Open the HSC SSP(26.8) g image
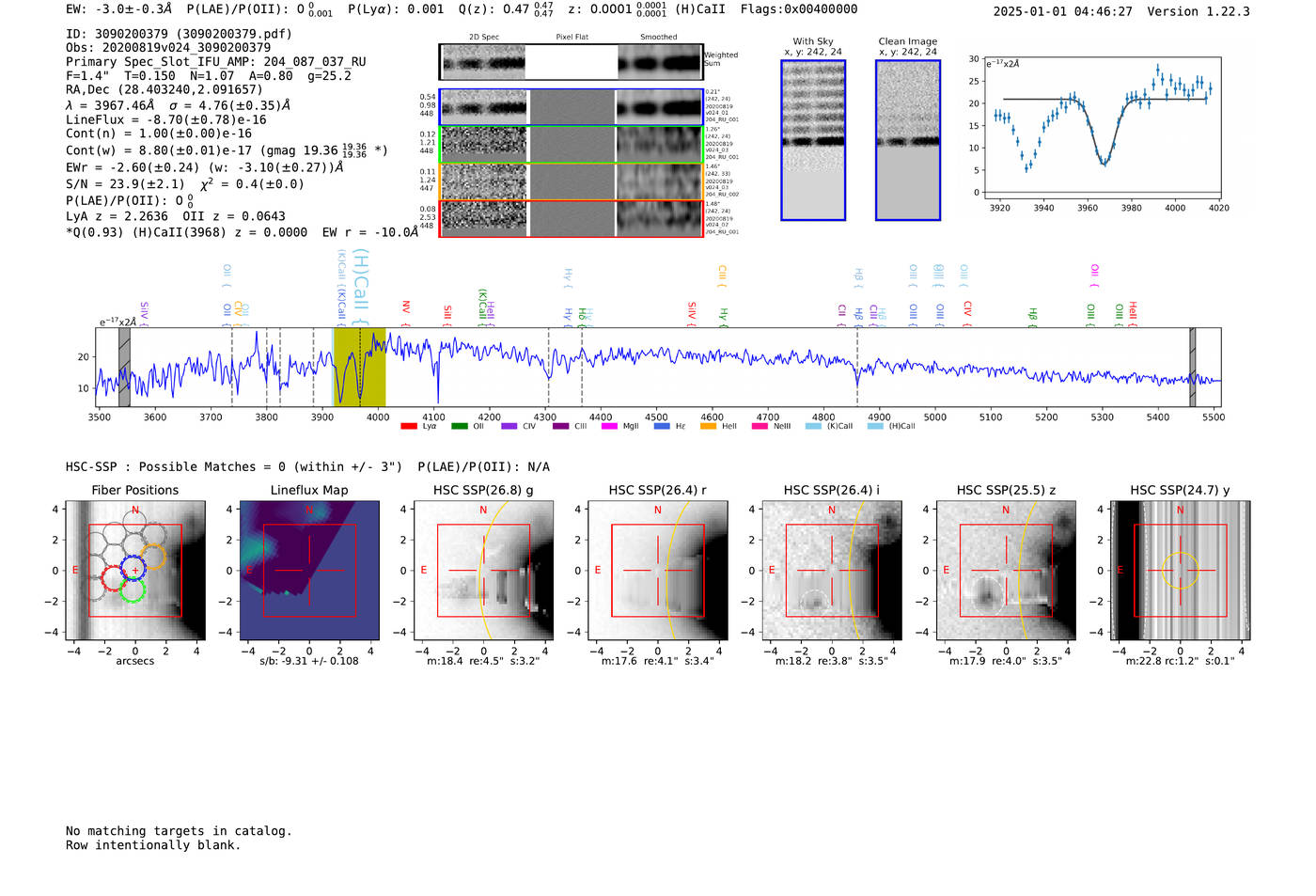1316x896 pixels. click(x=483, y=571)
